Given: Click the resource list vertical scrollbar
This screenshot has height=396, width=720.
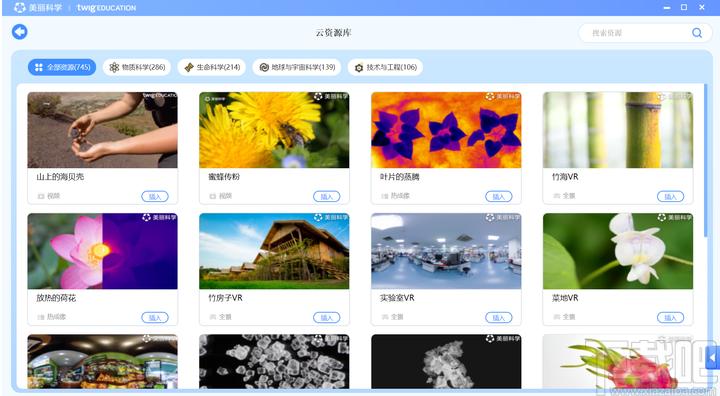Looking at the screenshot, I should click(x=706, y=161).
